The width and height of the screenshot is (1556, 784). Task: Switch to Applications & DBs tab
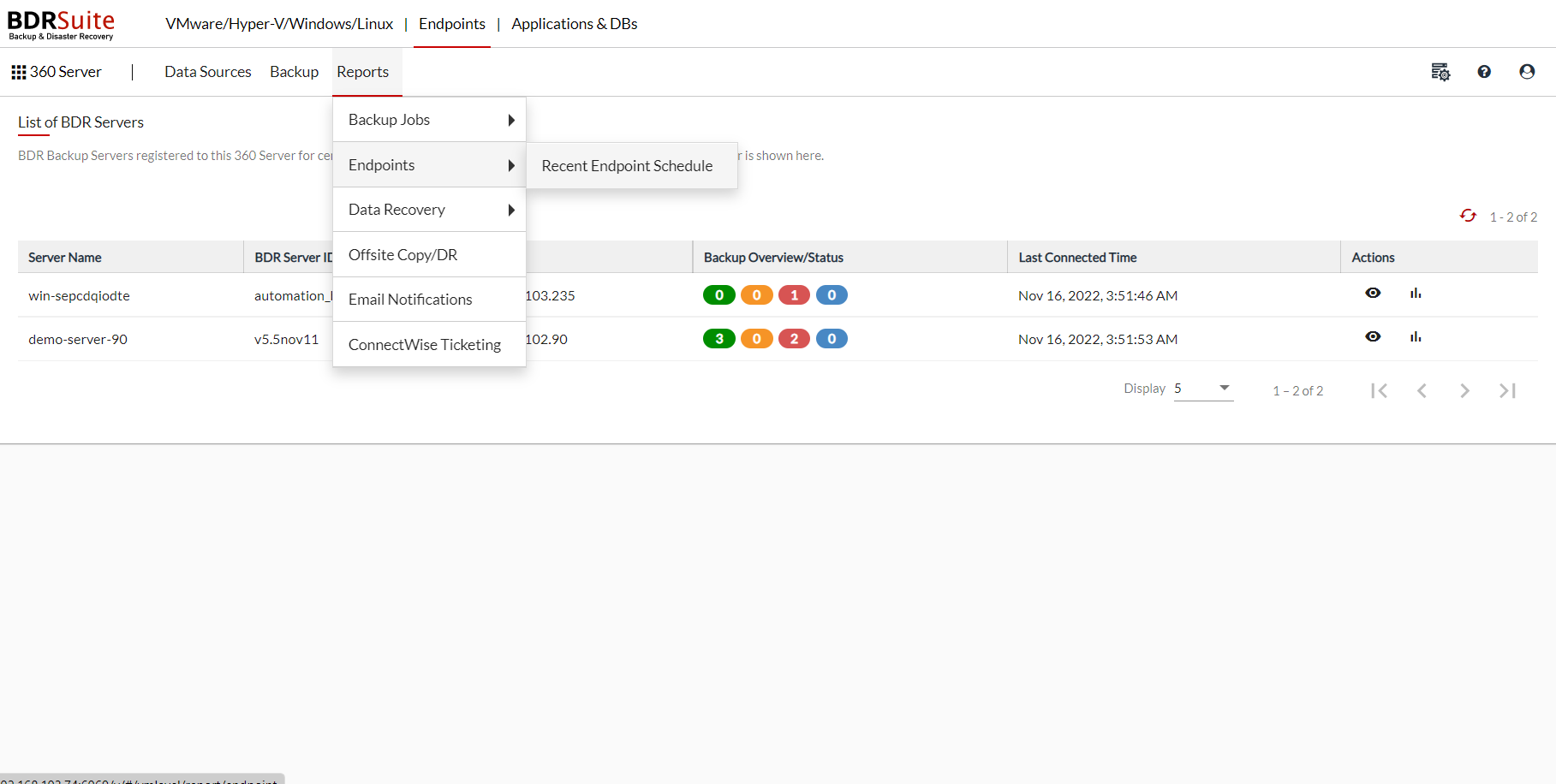click(575, 24)
